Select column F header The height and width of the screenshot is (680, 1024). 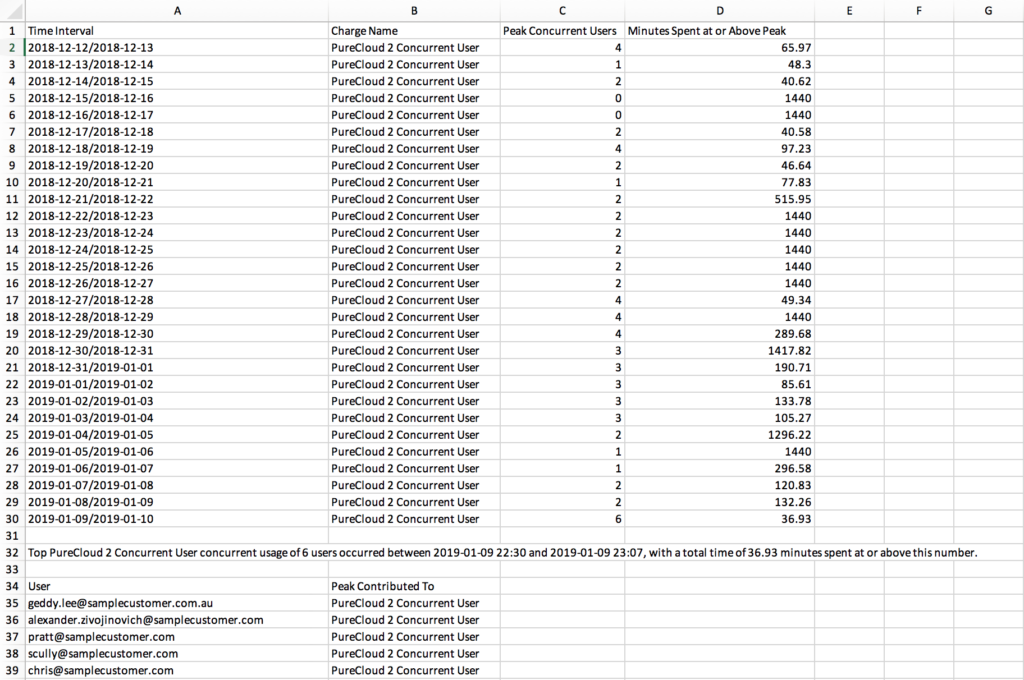coord(919,10)
